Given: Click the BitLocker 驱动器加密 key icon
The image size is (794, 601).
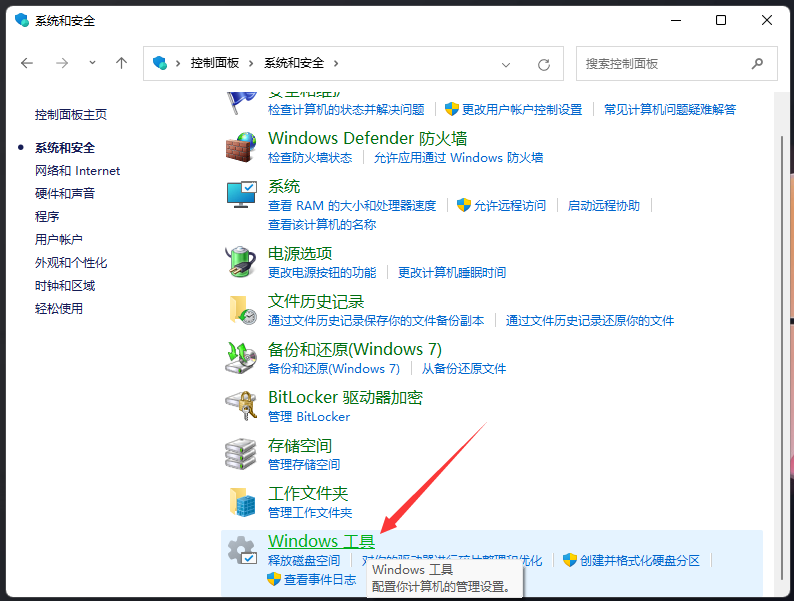Looking at the screenshot, I should click(x=242, y=406).
